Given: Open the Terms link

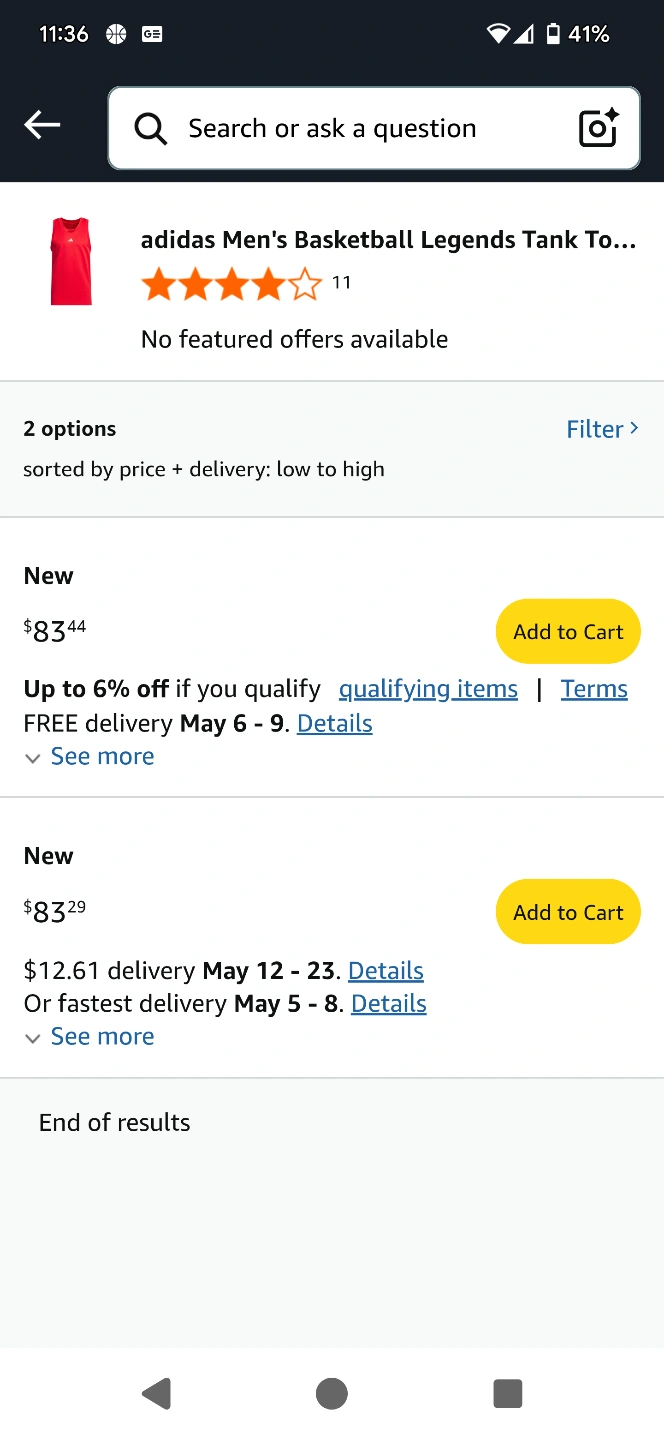Looking at the screenshot, I should [594, 689].
